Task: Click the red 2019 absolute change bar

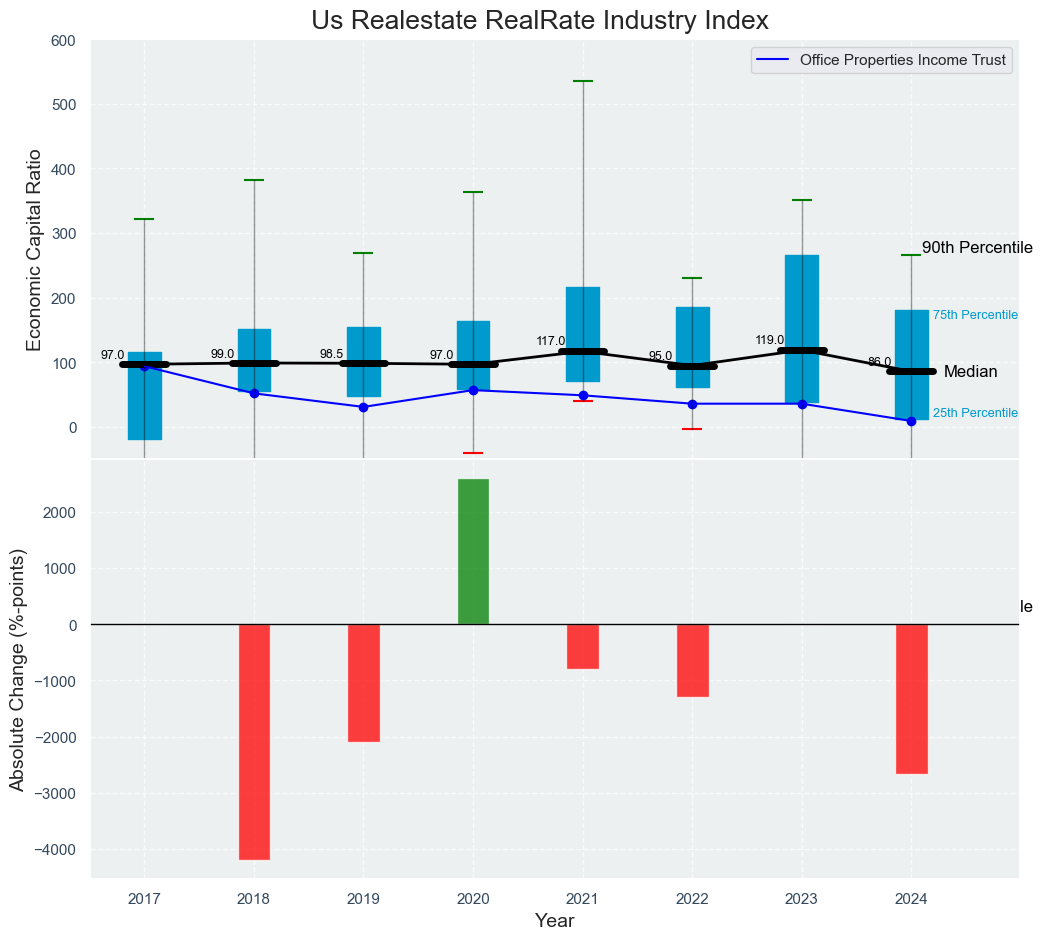Action: [x=363, y=683]
